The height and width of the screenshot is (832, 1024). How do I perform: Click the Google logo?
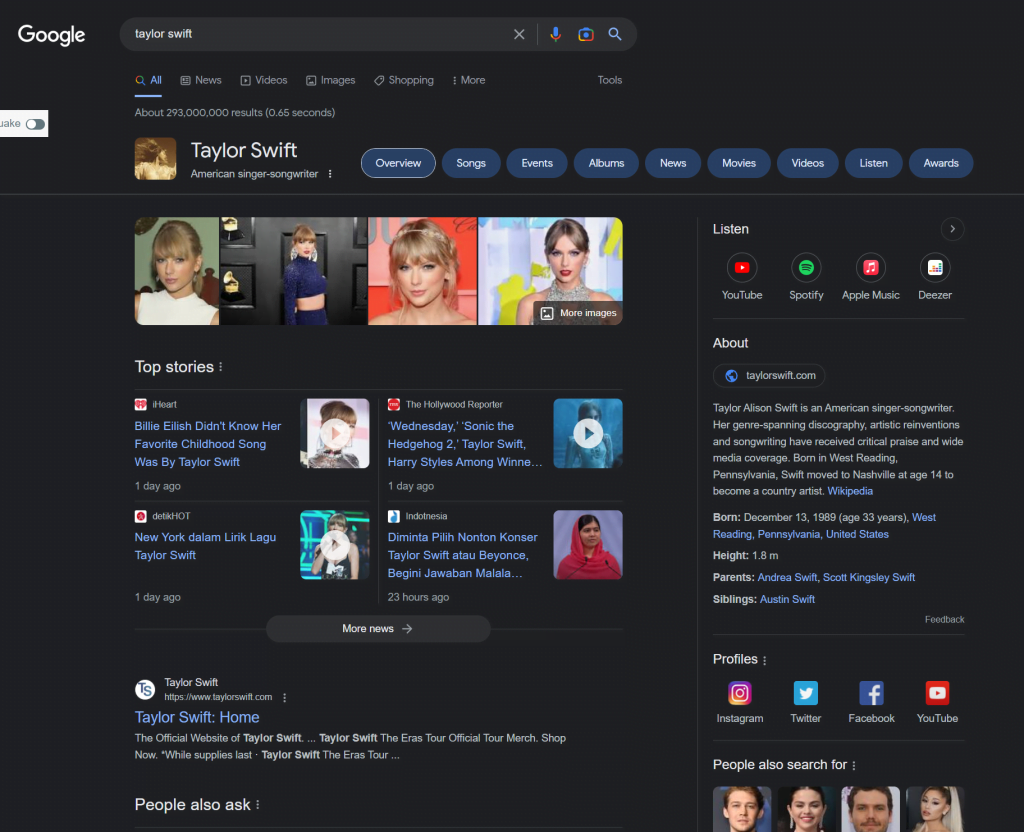coord(51,35)
